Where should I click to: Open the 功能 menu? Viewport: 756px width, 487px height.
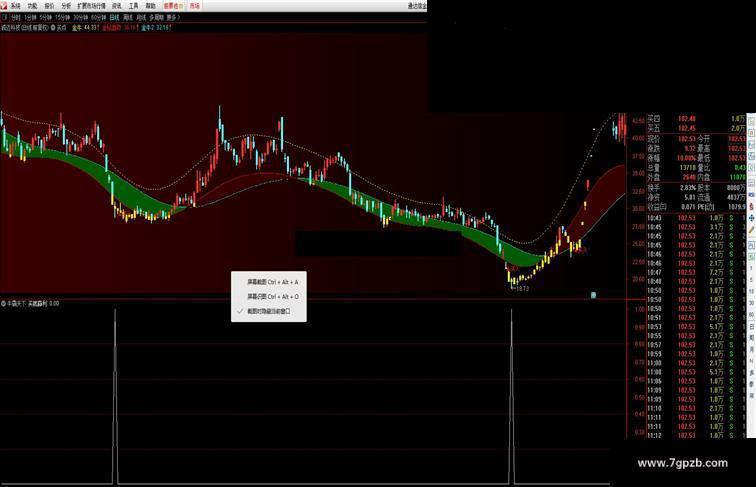click(32, 6)
